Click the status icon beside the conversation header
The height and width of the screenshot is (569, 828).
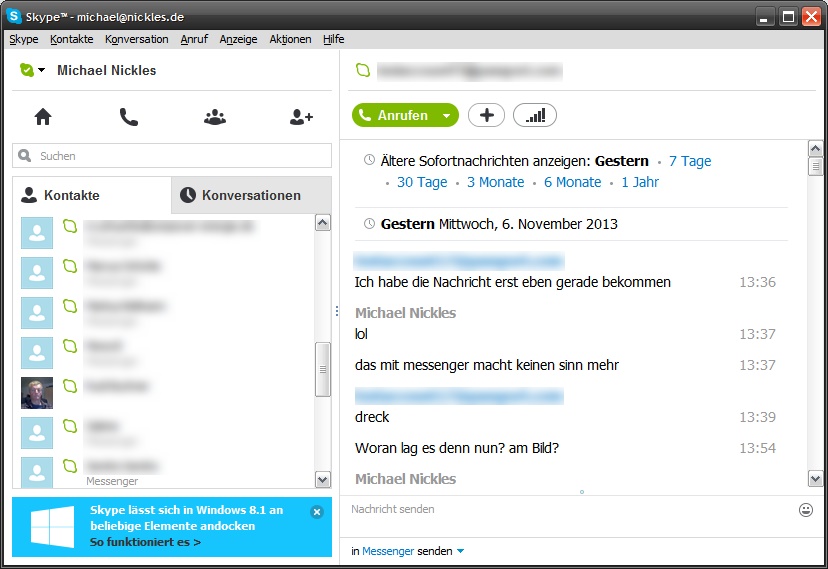(363, 70)
